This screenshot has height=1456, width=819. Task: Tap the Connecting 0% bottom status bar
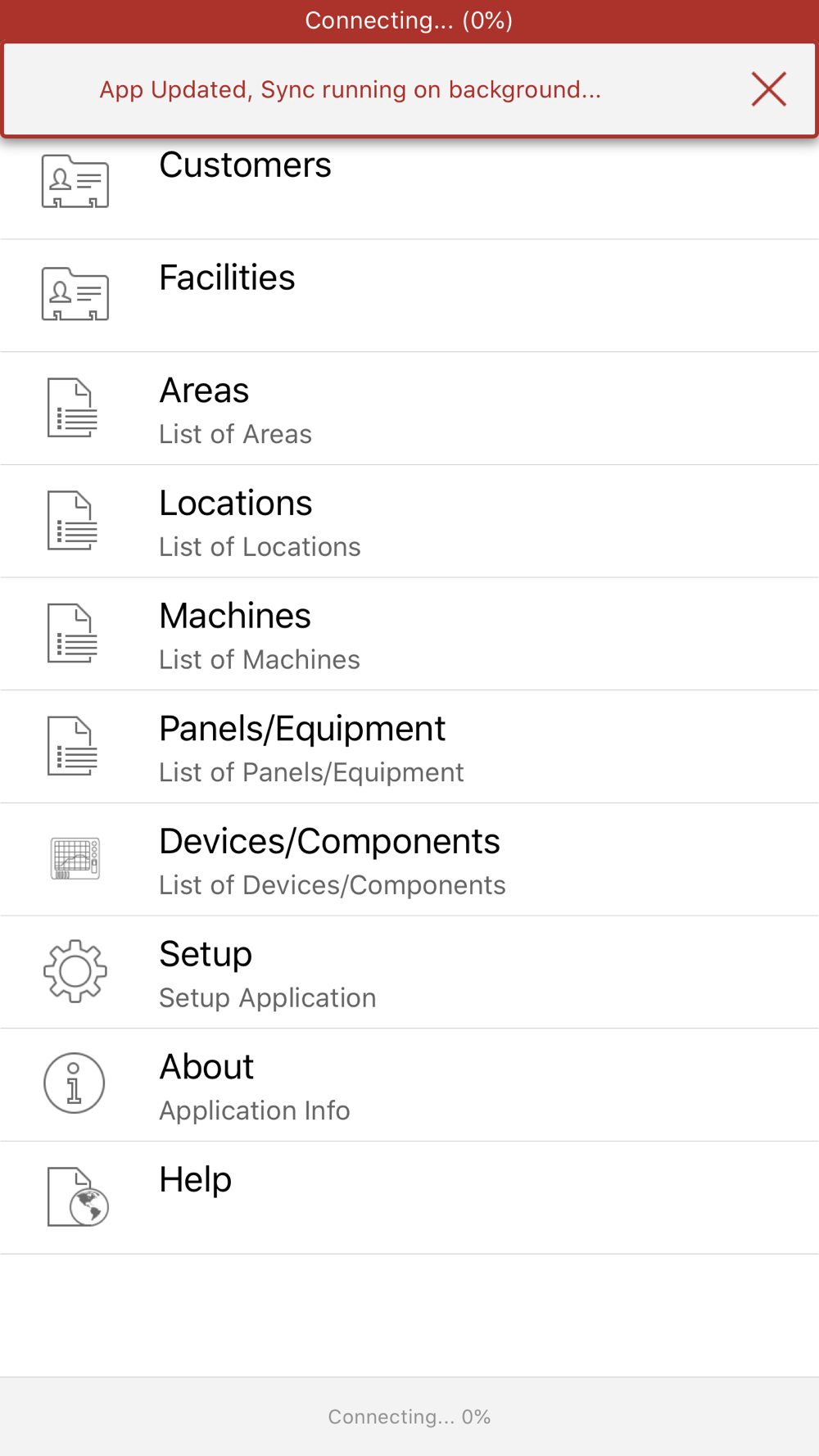click(409, 1417)
